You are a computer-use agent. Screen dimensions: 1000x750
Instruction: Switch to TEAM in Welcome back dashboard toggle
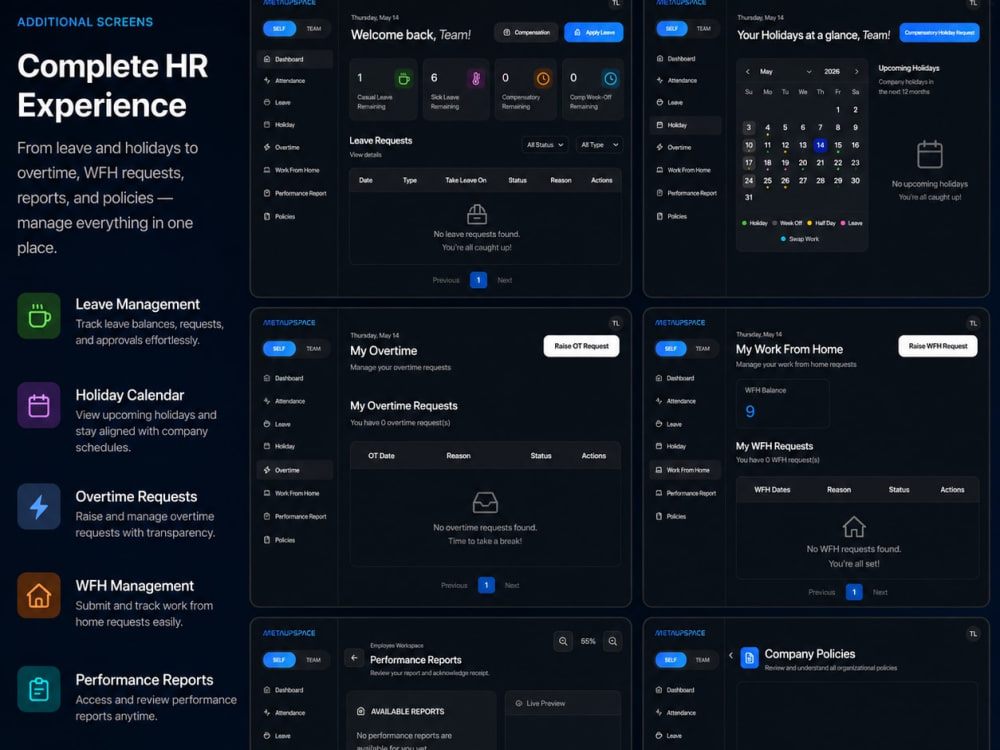coord(314,29)
